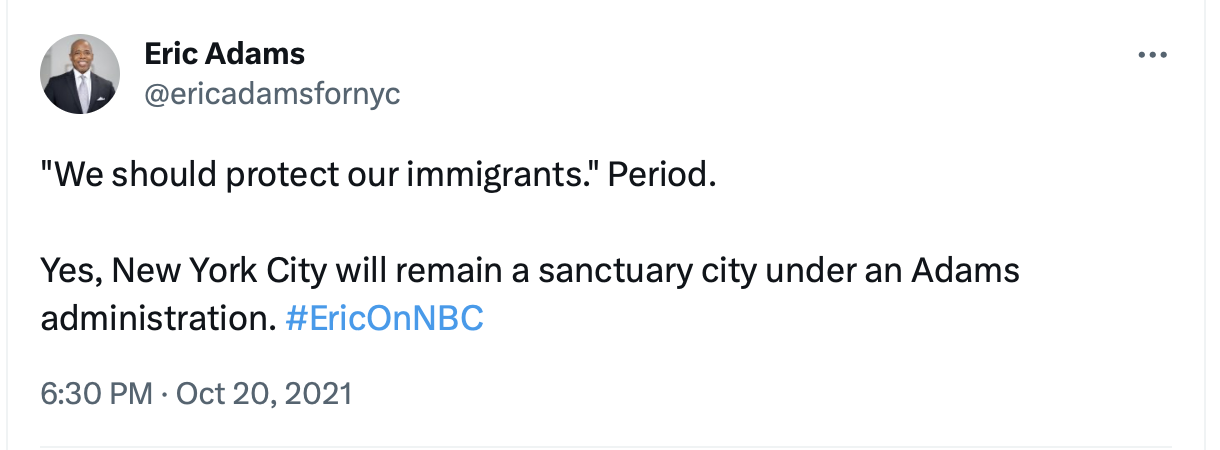Image resolution: width=1220 pixels, height=450 pixels.
Task: Click the Oct 20, 2021 date
Action: coord(264,393)
